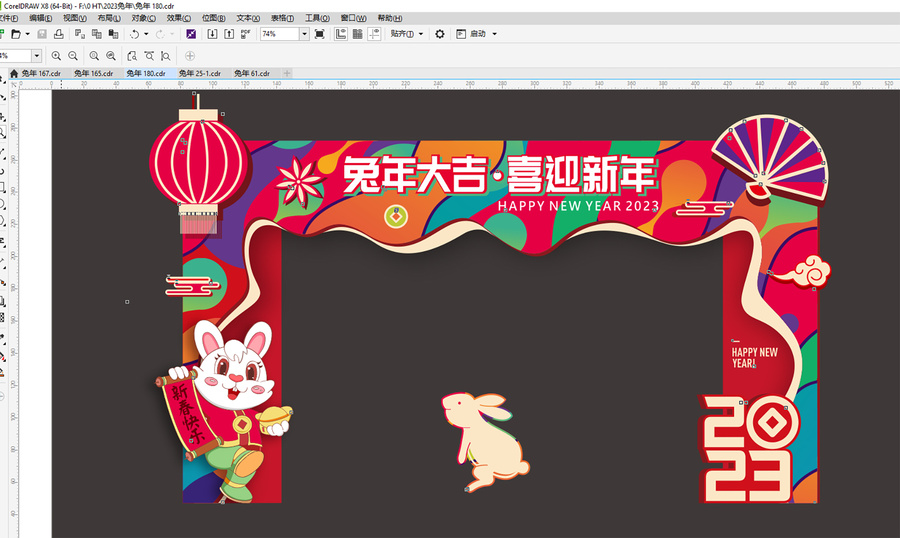Zoom to full page

[132, 56]
